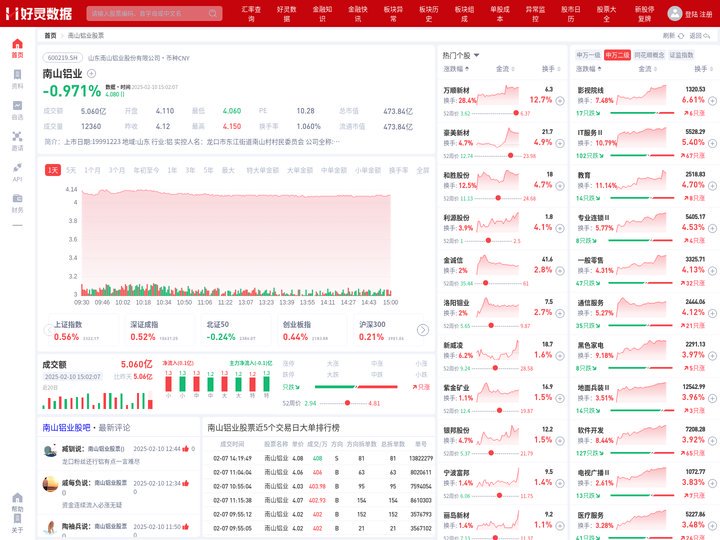Add 南山铝业 to watchlist with plus icon
720x540 pixels.
point(91,73)
